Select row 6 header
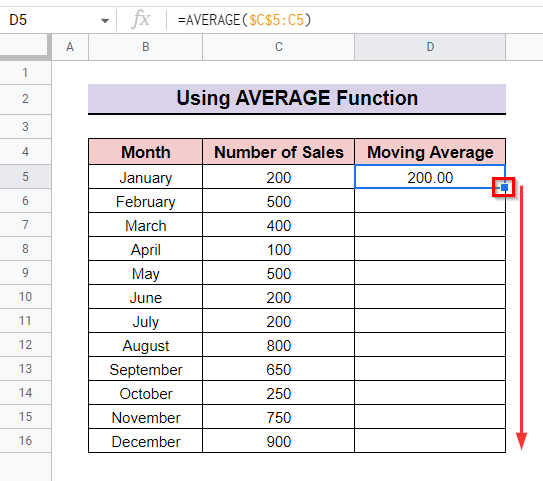The width and height of the screenshot is (543, 481). coord(25,201)
